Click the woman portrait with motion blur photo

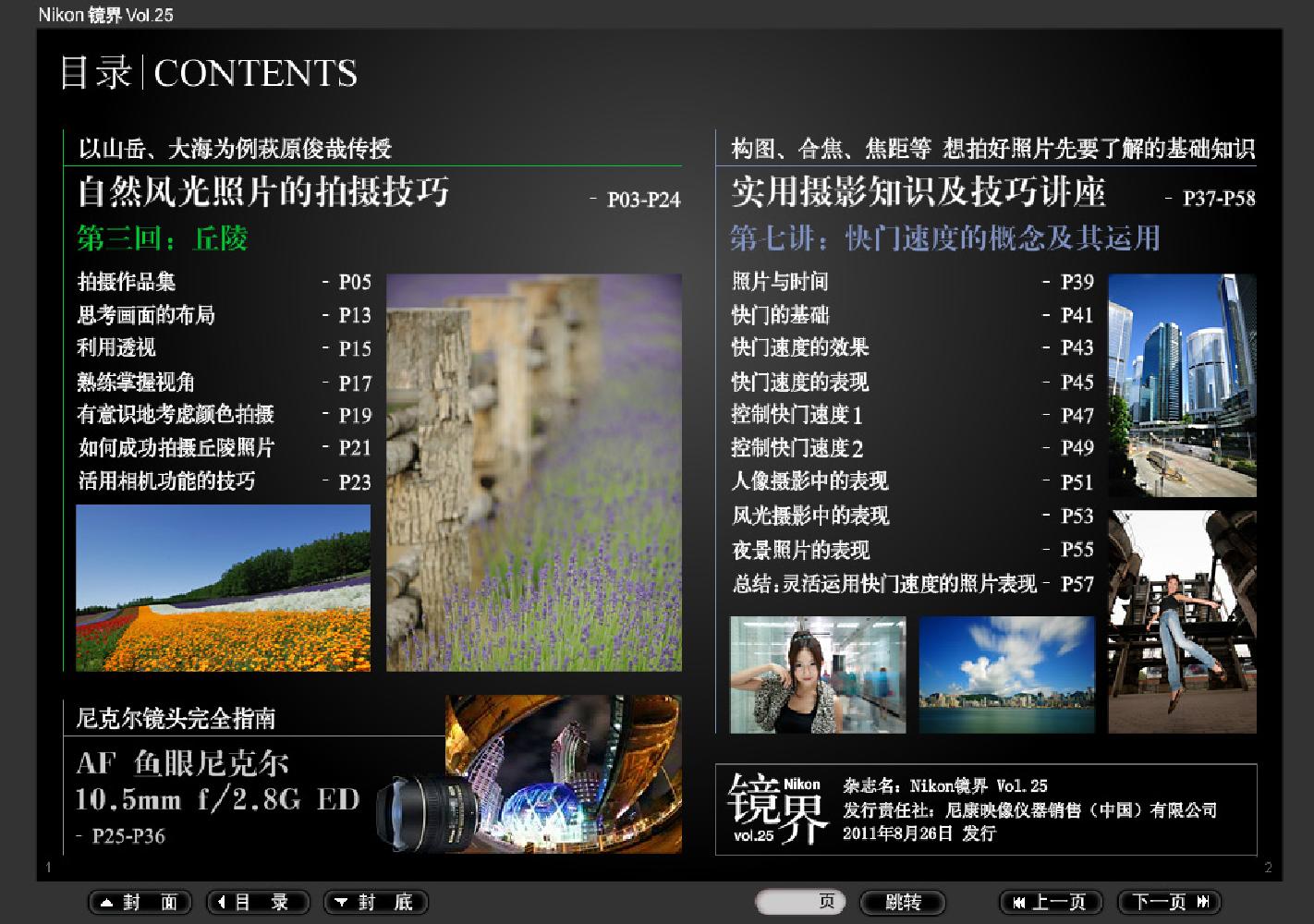[x=818, y=675]
